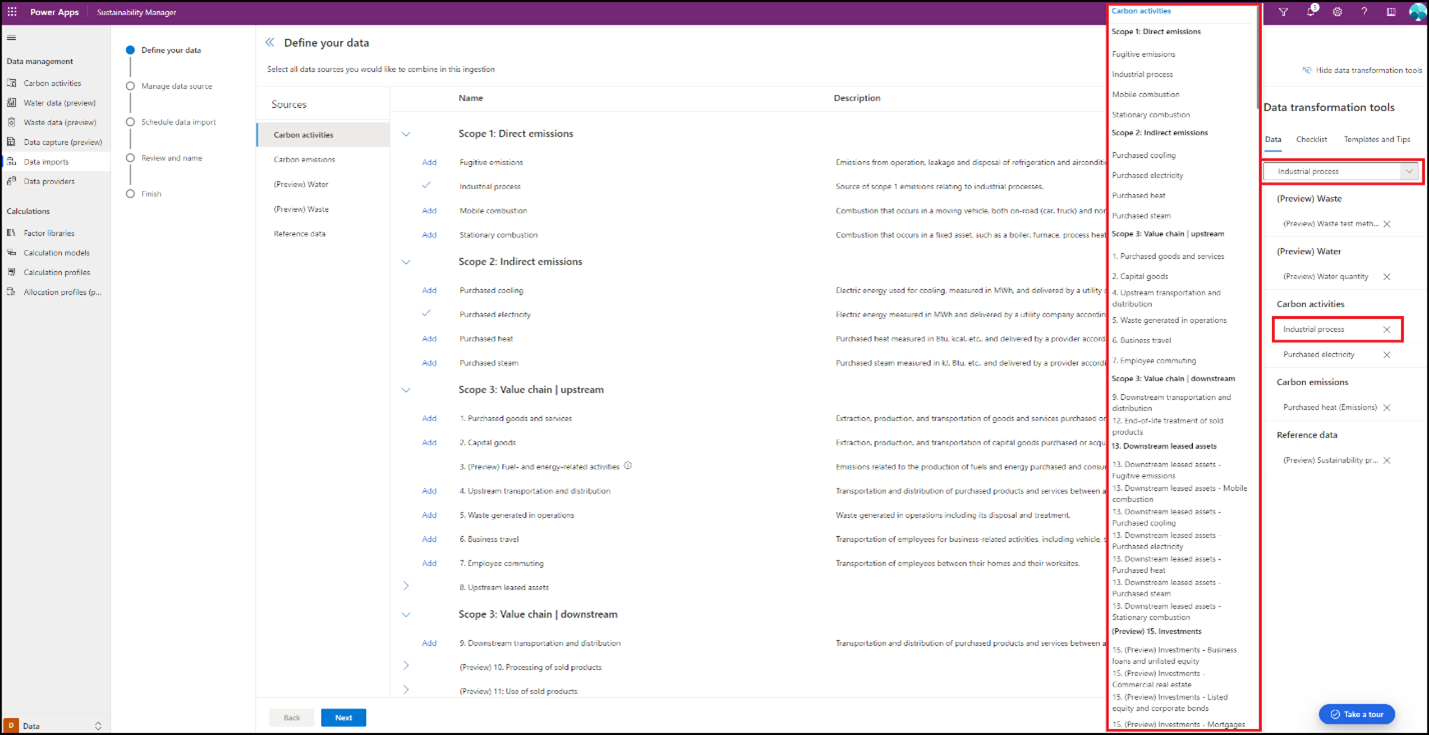Remove Purchased heat (Emissions) item
Screen dimensions: 1429x735
click(x=1387, y=408)
